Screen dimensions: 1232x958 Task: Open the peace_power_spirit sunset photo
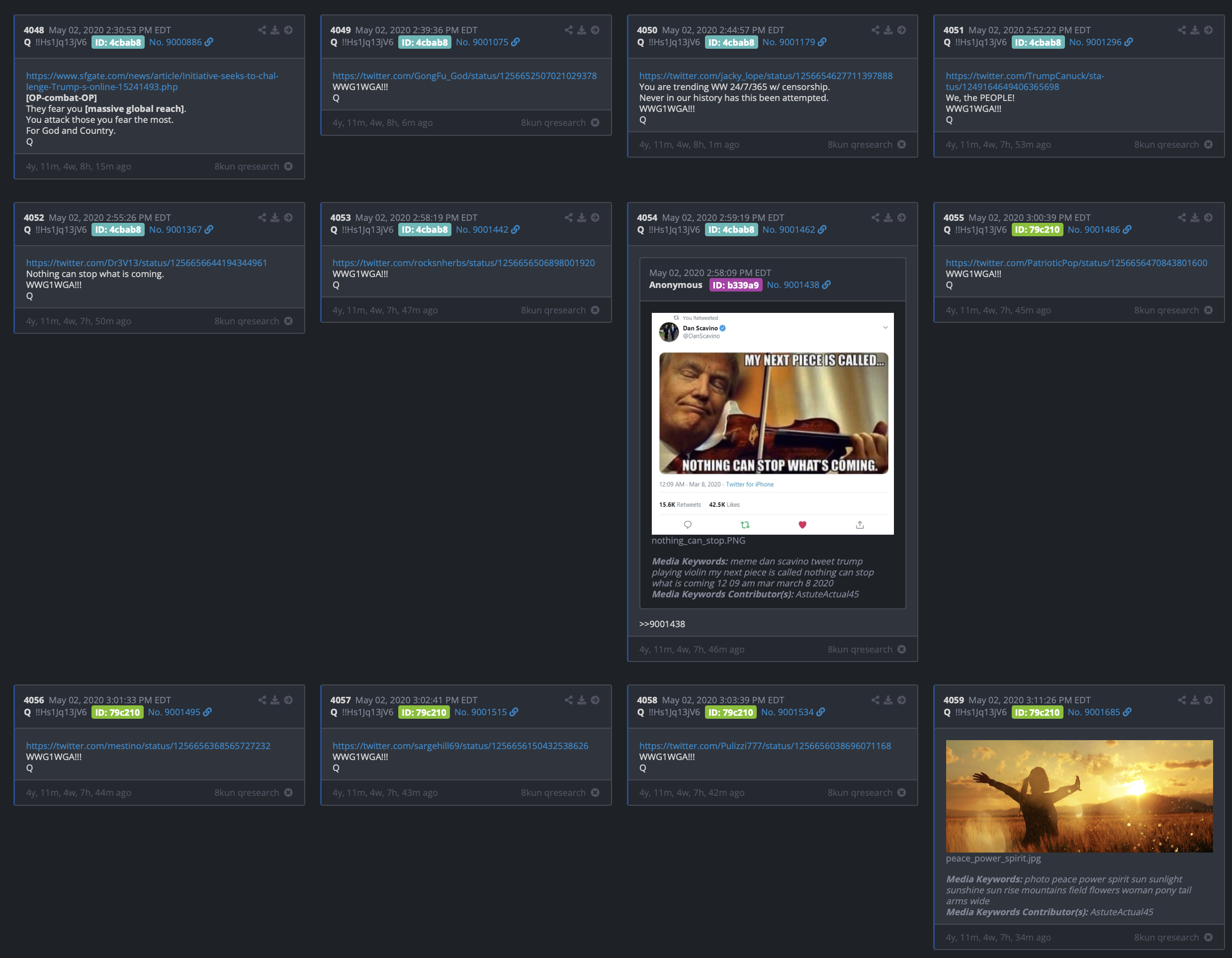pos(1079,796)
